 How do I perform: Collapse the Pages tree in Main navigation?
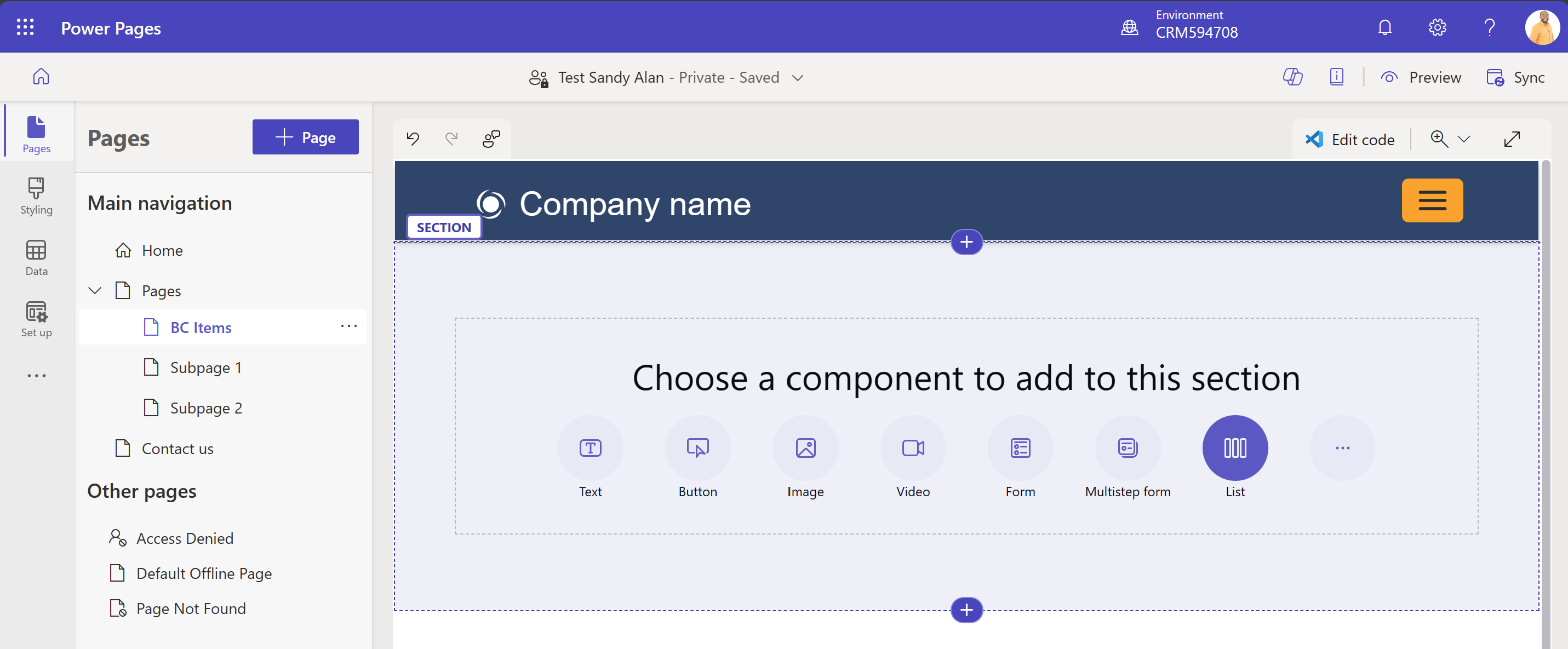(x=95, y=290)
